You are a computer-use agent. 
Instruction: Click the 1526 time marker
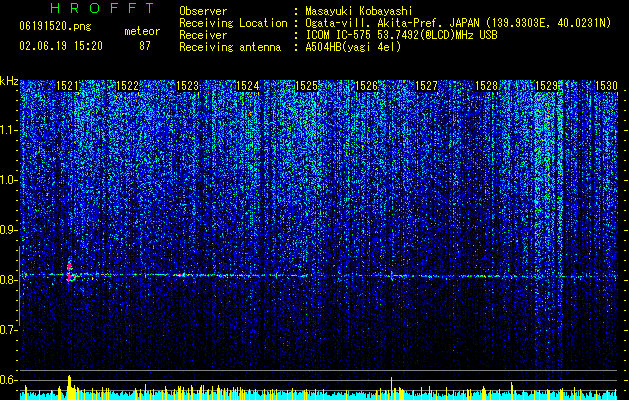(x=367, y=86)
